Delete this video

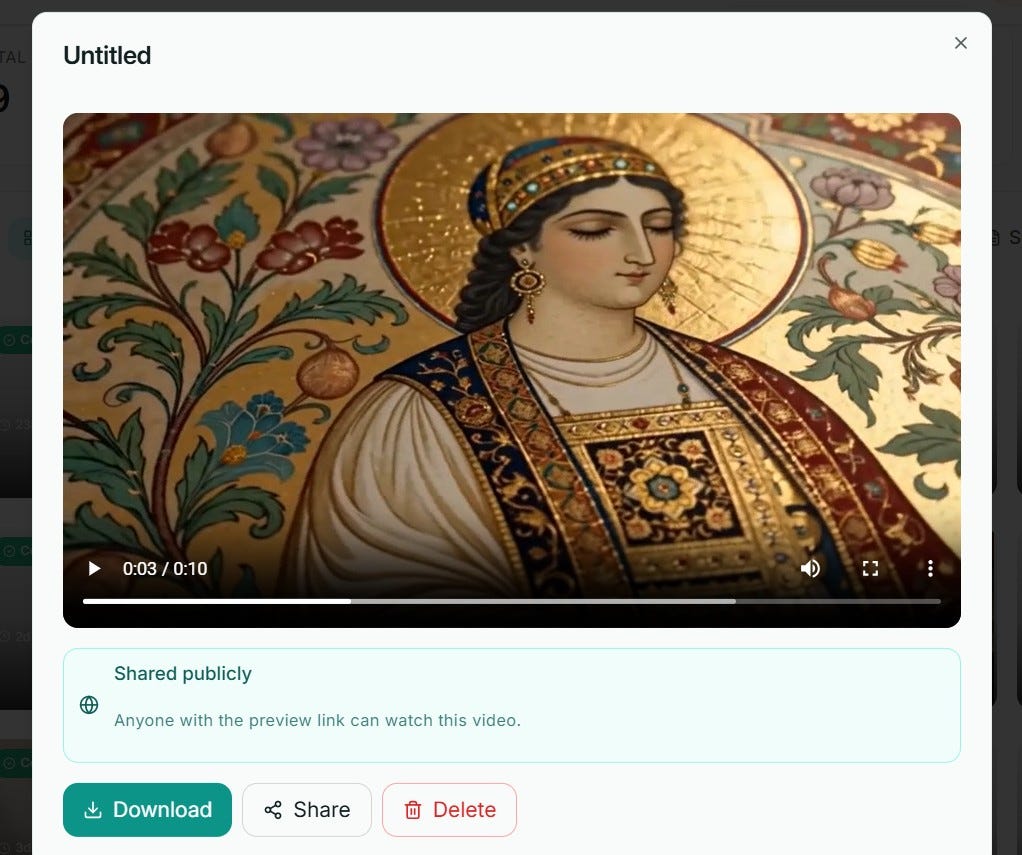tap(450, 809)
